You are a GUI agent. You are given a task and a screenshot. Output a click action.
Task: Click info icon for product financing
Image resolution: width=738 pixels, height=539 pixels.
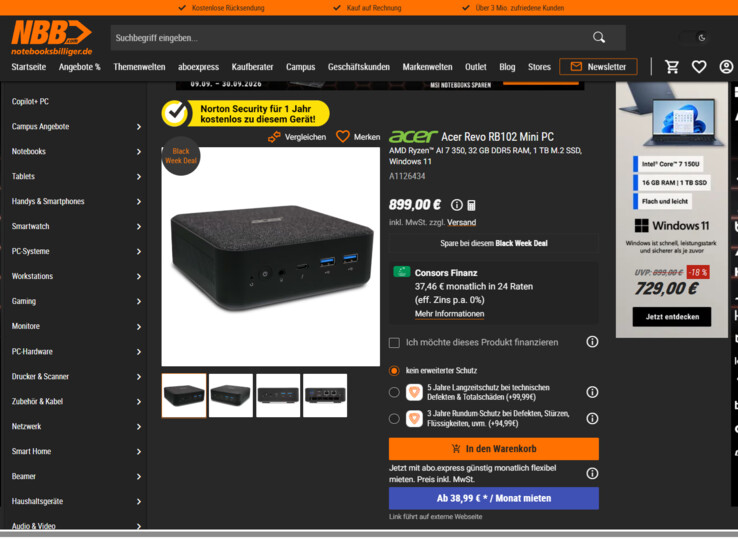(592, 342)
